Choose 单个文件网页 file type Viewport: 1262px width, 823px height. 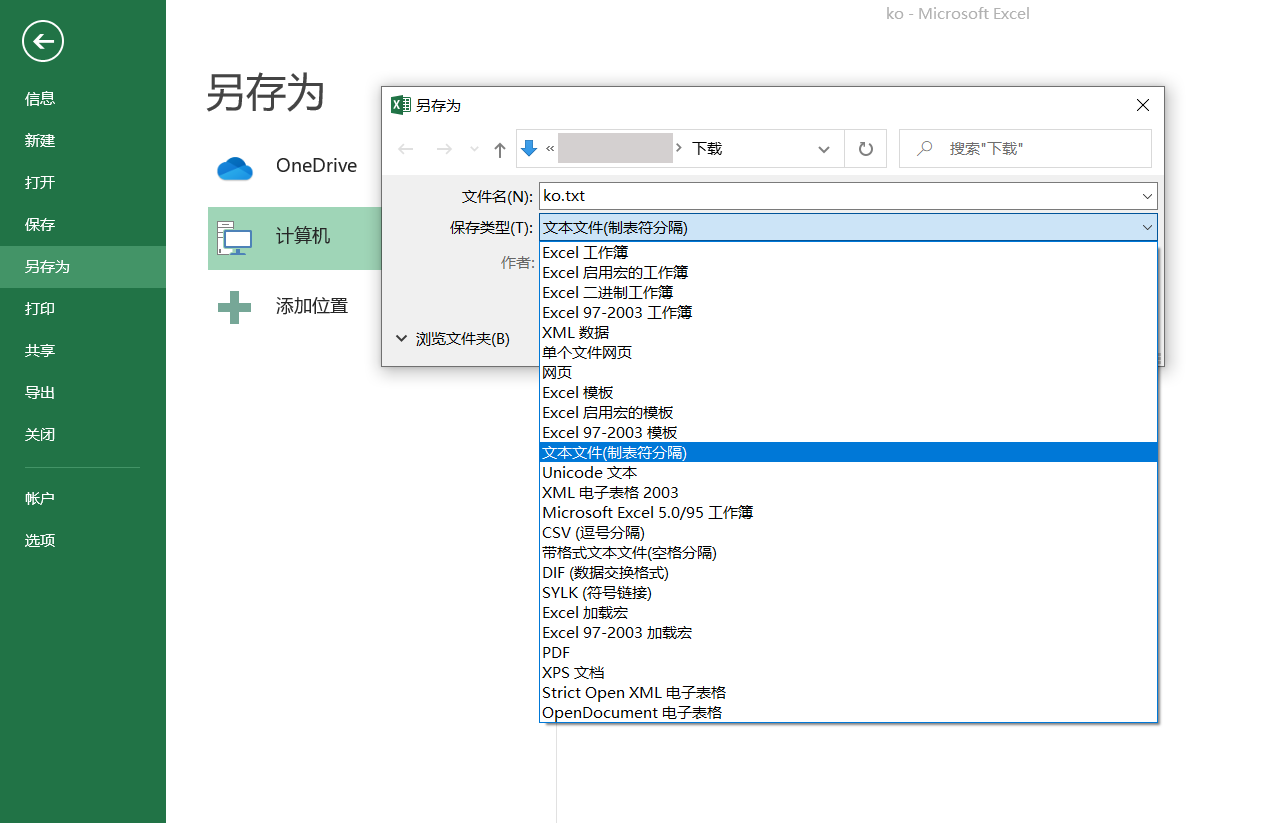848,353
